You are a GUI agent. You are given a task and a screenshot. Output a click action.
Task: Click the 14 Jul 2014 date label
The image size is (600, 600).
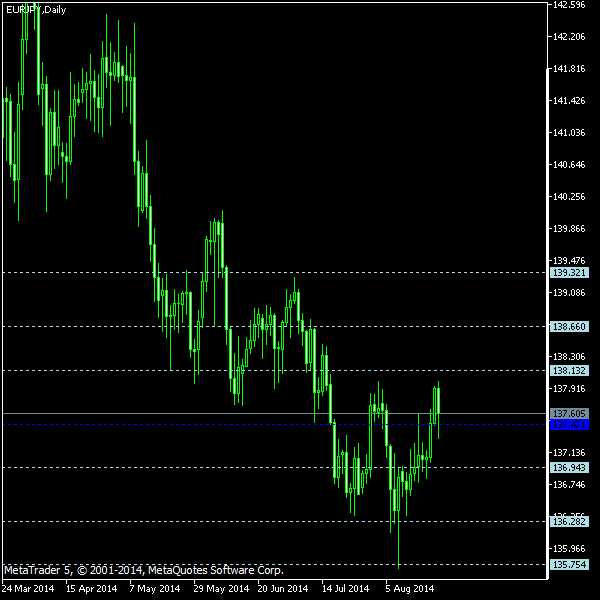346,589
